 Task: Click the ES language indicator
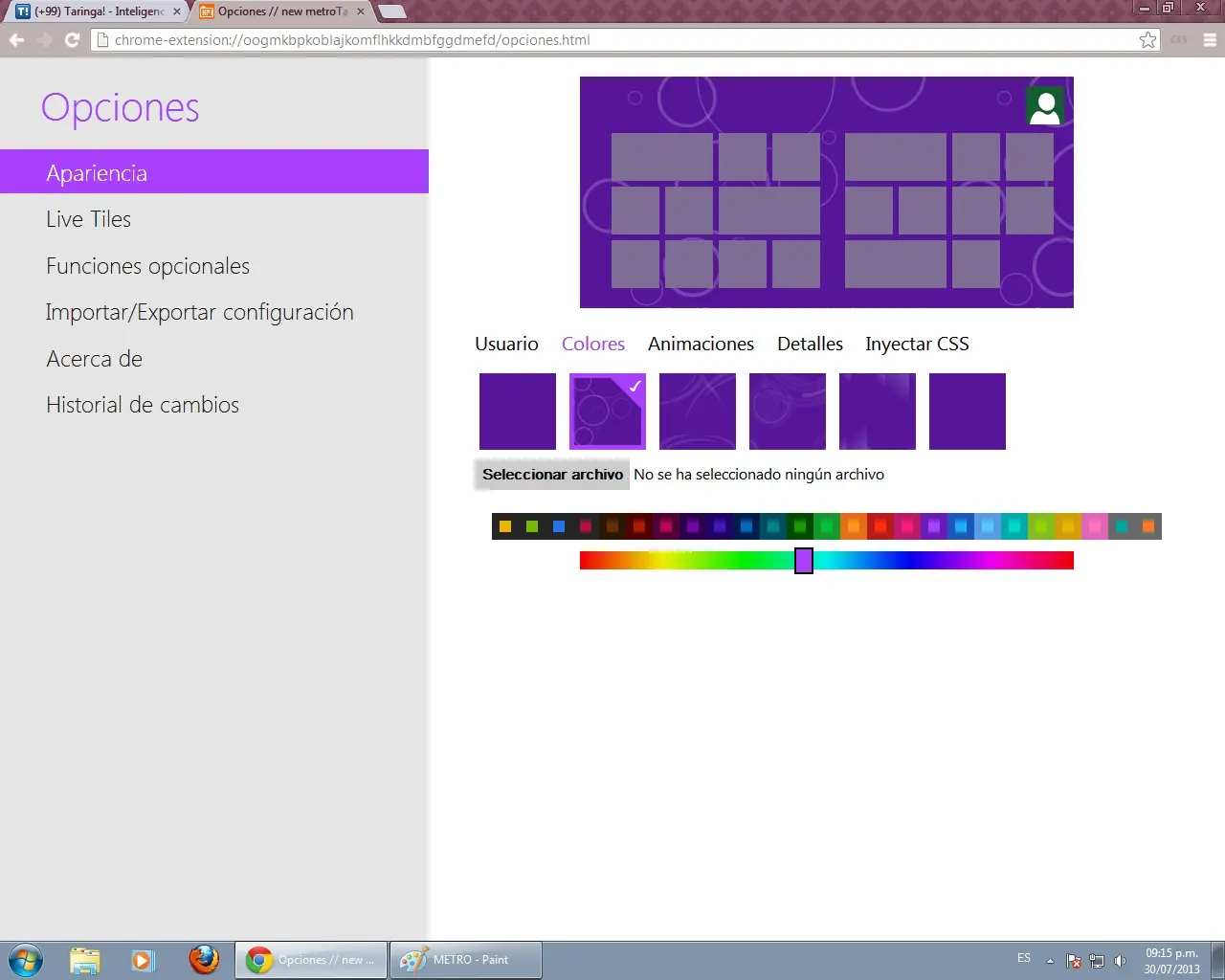[1024, 958]
